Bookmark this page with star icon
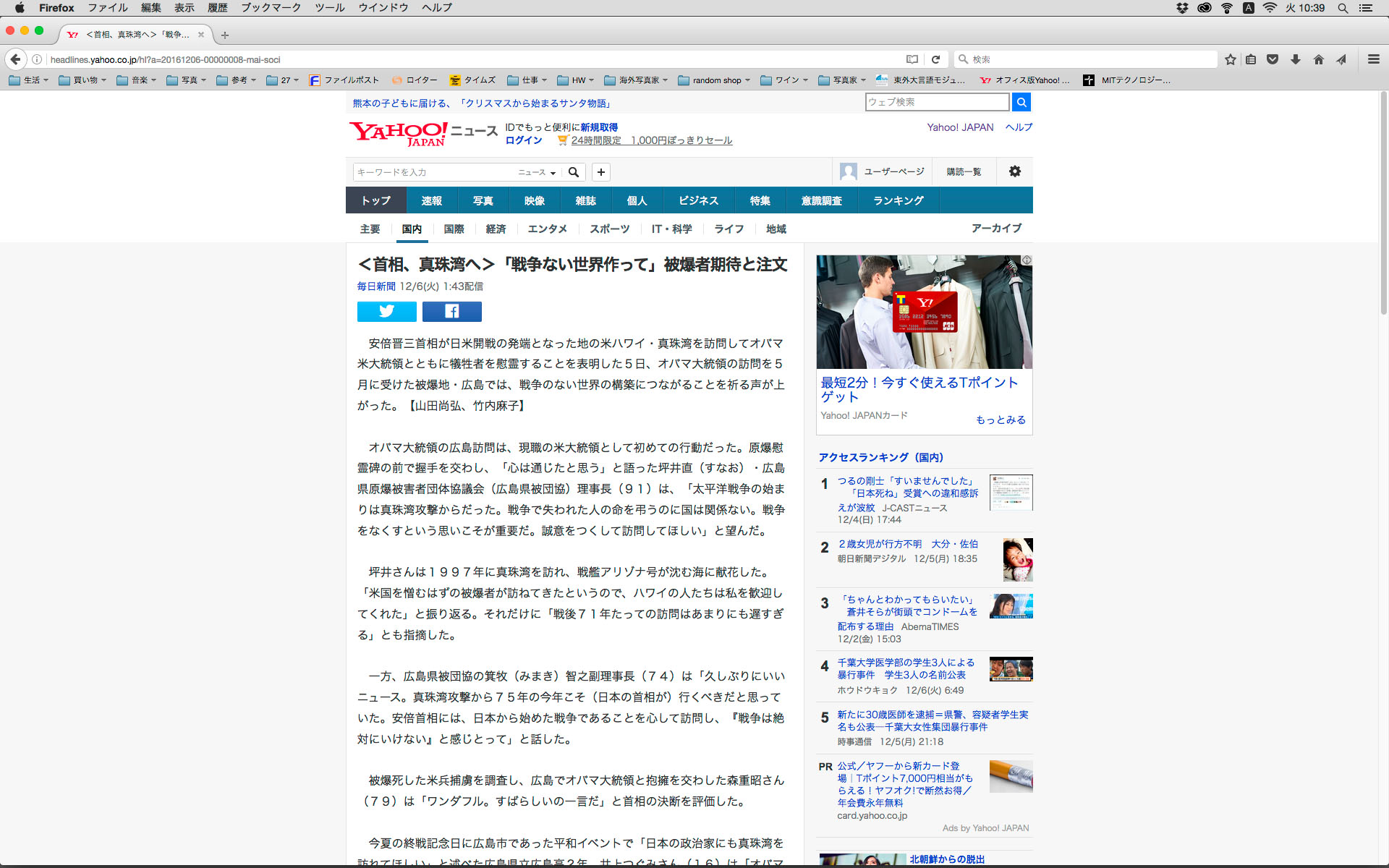The height and width of the screenshot is (868, 1389). point(1230,59)
